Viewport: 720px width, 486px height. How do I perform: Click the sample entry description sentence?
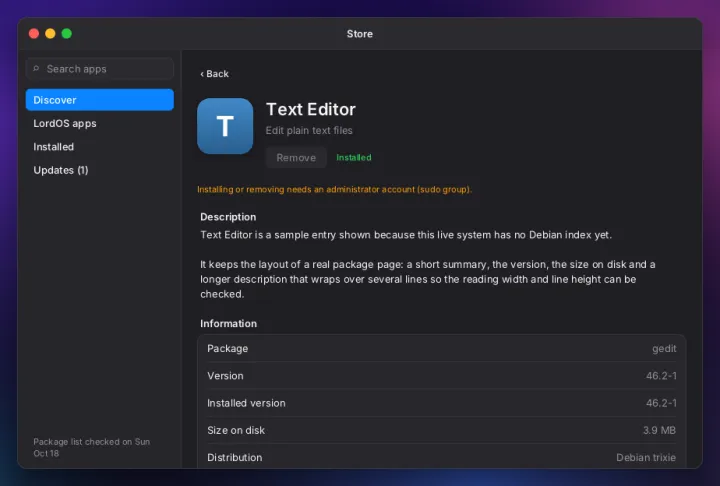point(406,235)
